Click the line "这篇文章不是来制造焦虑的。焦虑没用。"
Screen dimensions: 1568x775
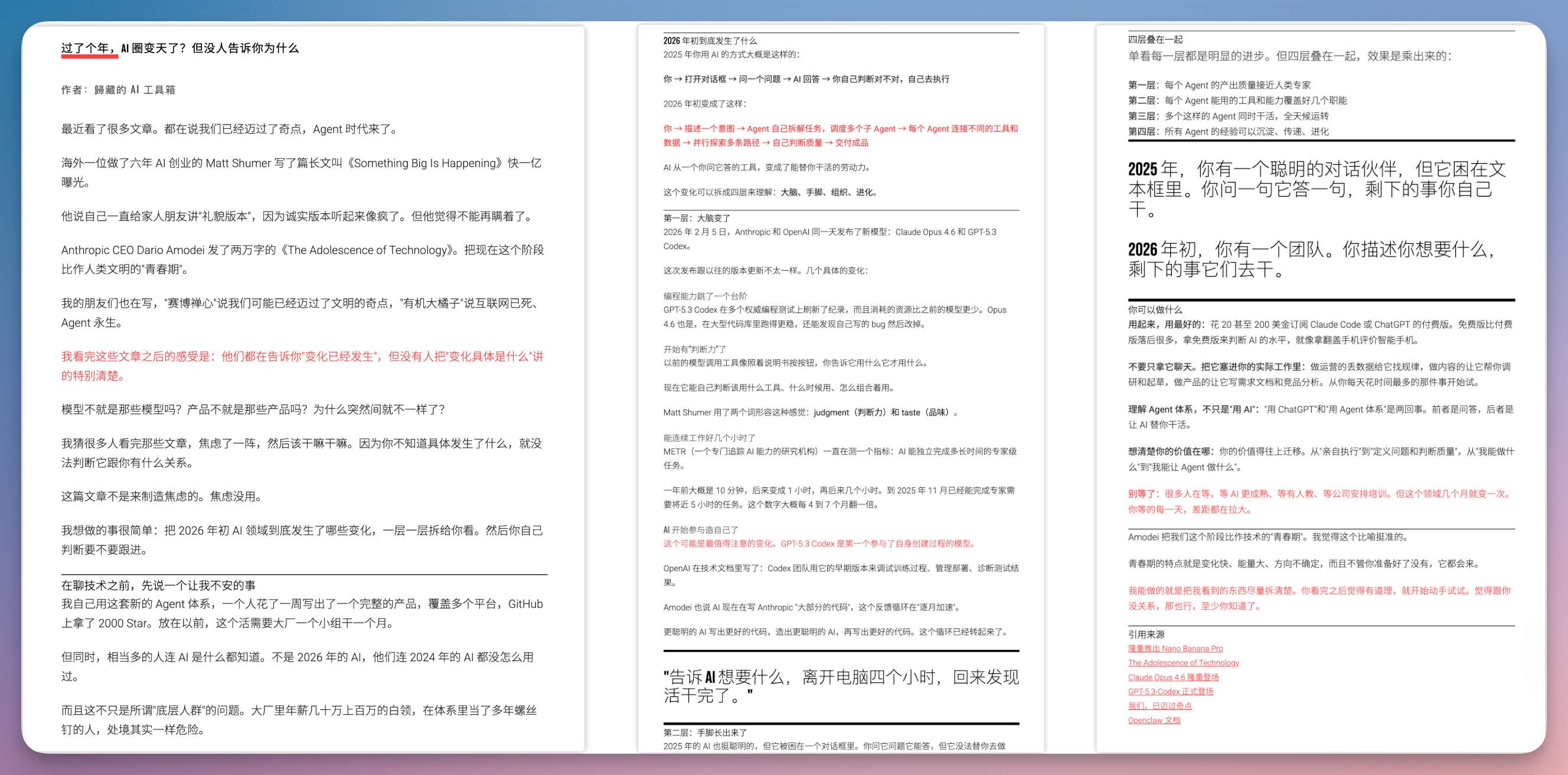pos(164,497)
